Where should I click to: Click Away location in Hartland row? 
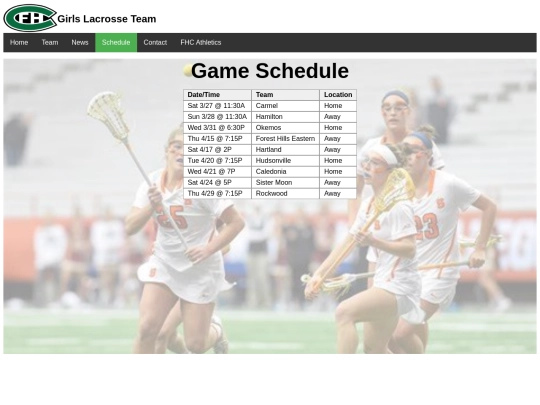click(x=338, y=150)
